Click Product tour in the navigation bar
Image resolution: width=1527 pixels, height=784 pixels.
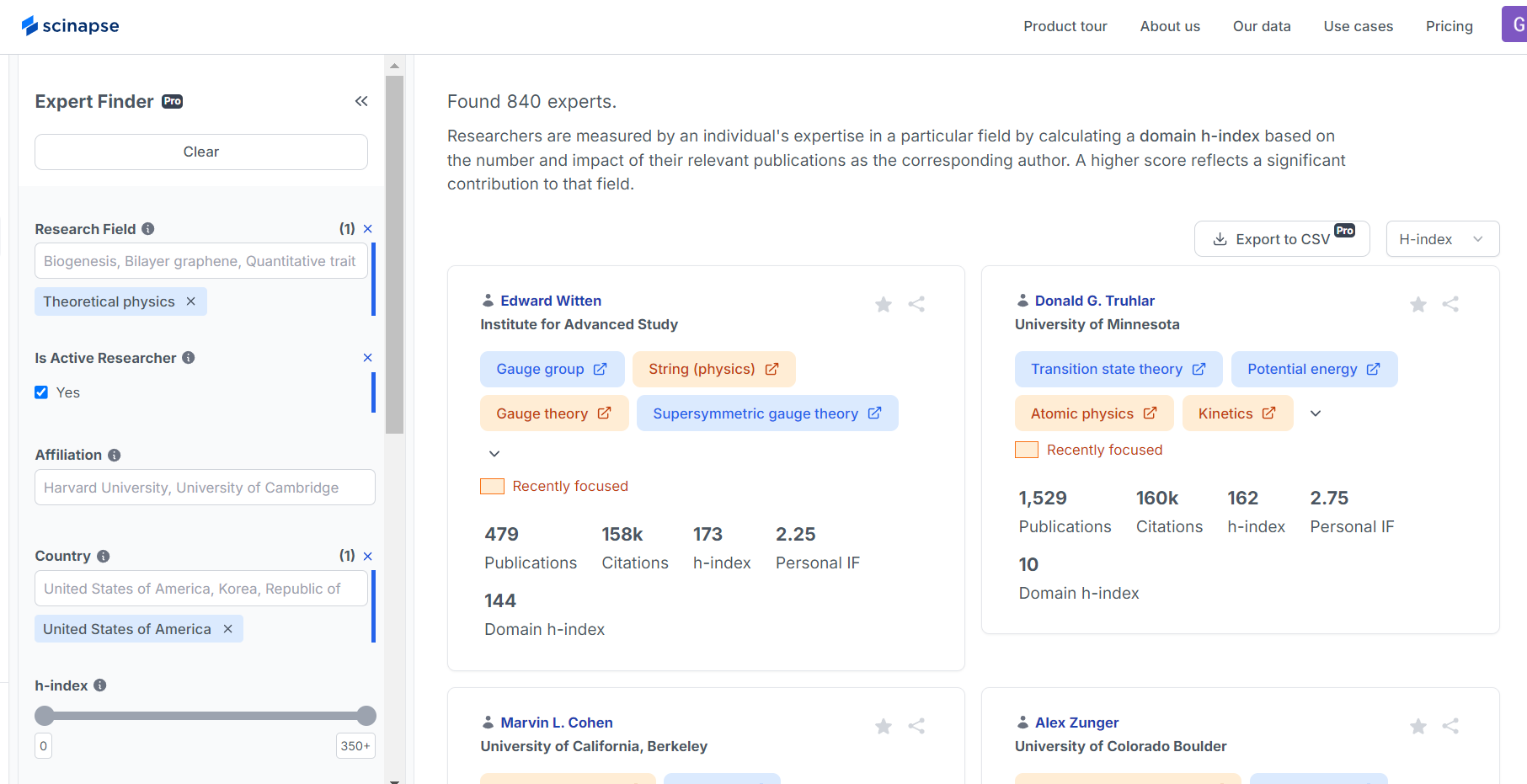click(x=1065, y=26)
